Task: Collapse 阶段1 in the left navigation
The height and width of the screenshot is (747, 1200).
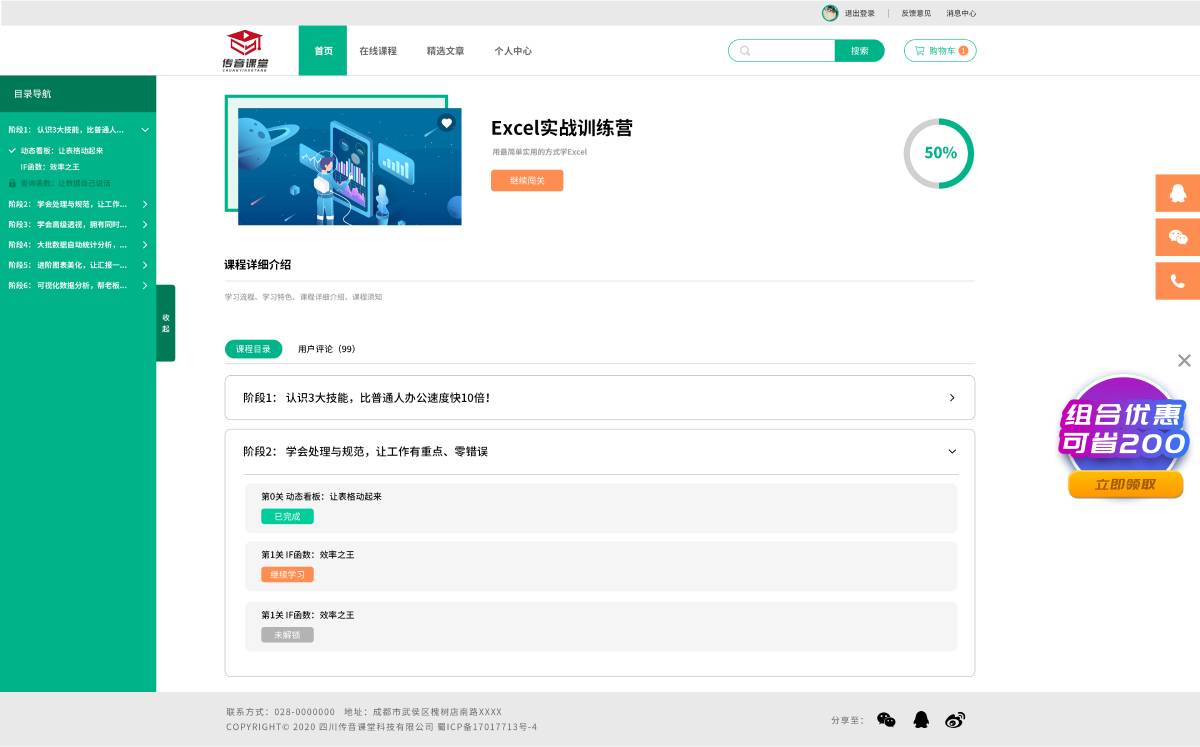Action: 144,129
